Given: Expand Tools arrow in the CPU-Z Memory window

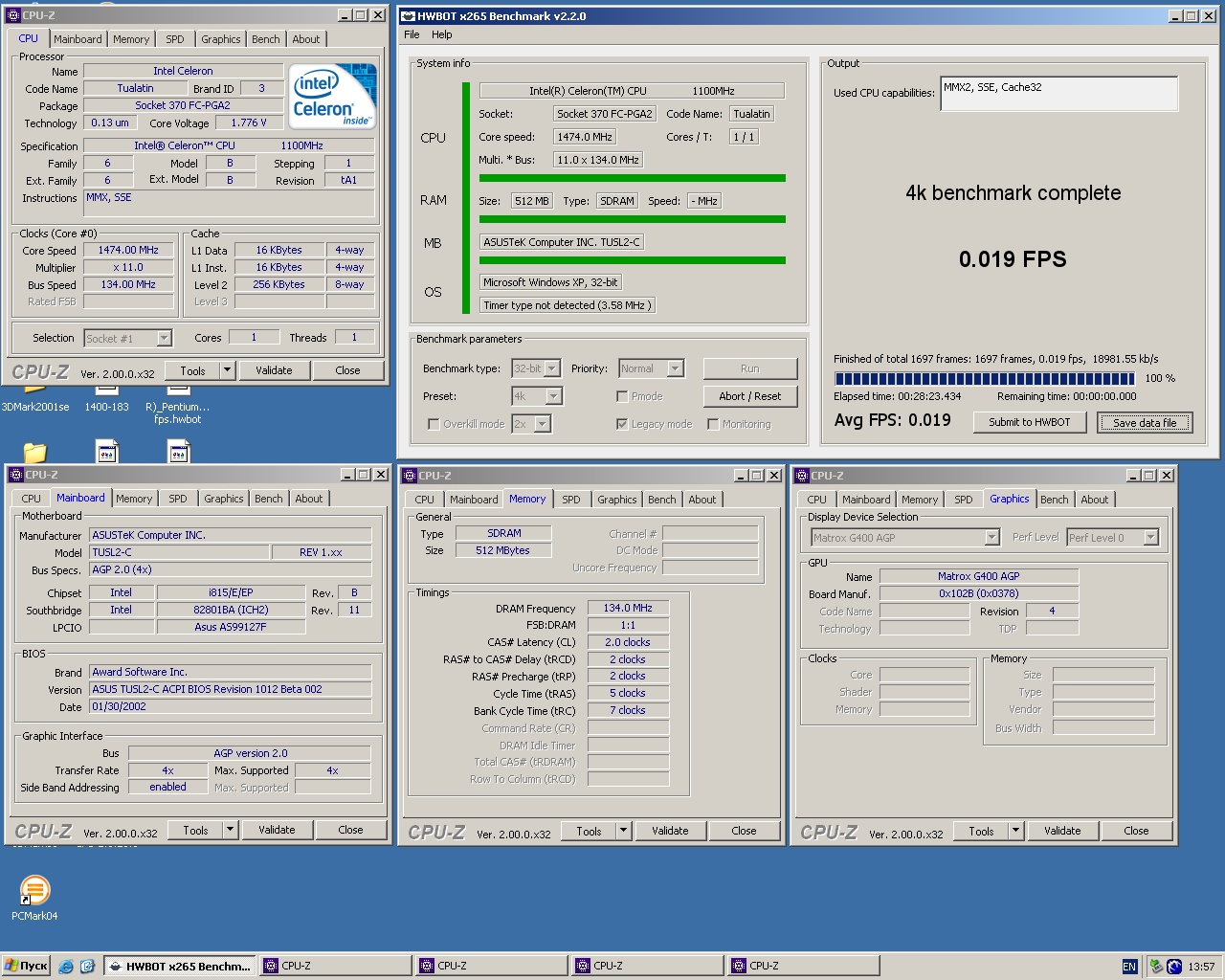Looking at the screenshot, I should (623, 831).
